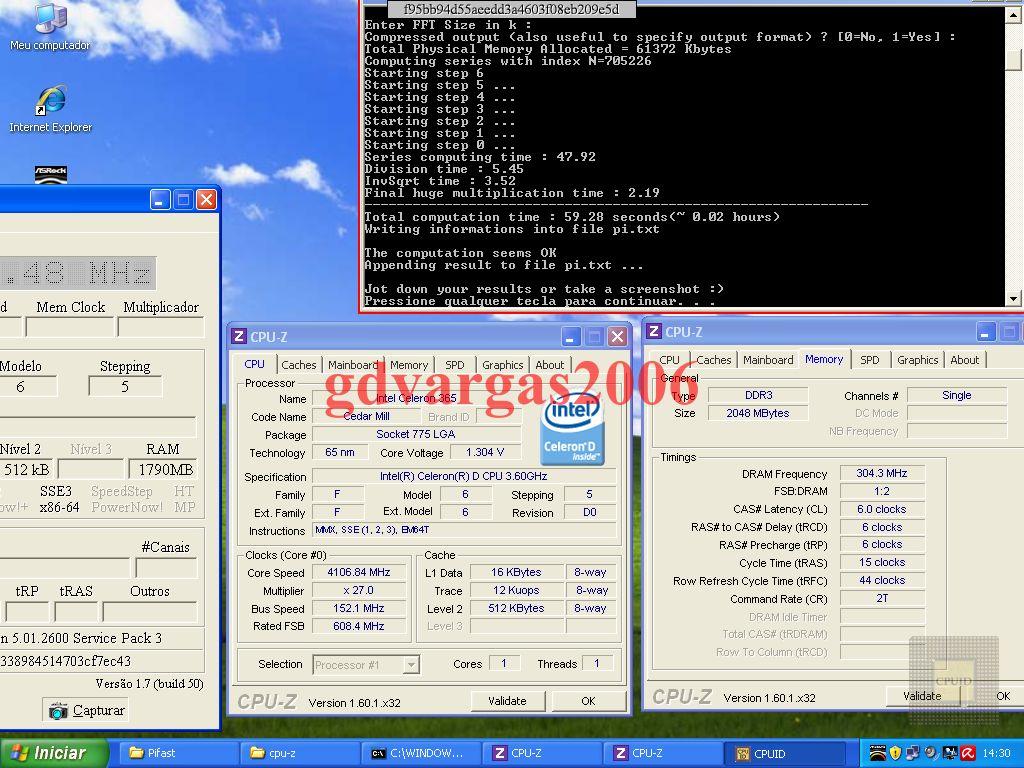Click Row Refresh Cycle Time 44 clocks value
This screenshot has width=1024, height=768.
click(882, 581)
